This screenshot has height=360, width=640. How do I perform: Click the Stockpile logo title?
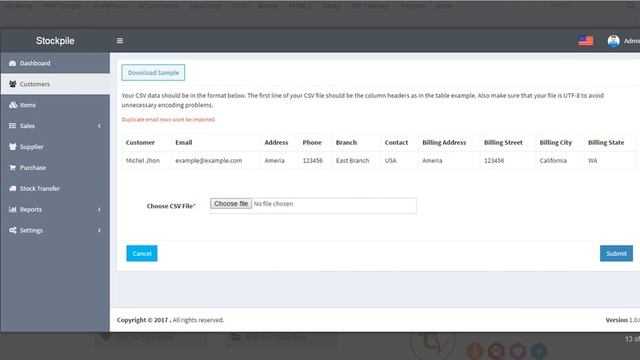click(x=55, y=41)
